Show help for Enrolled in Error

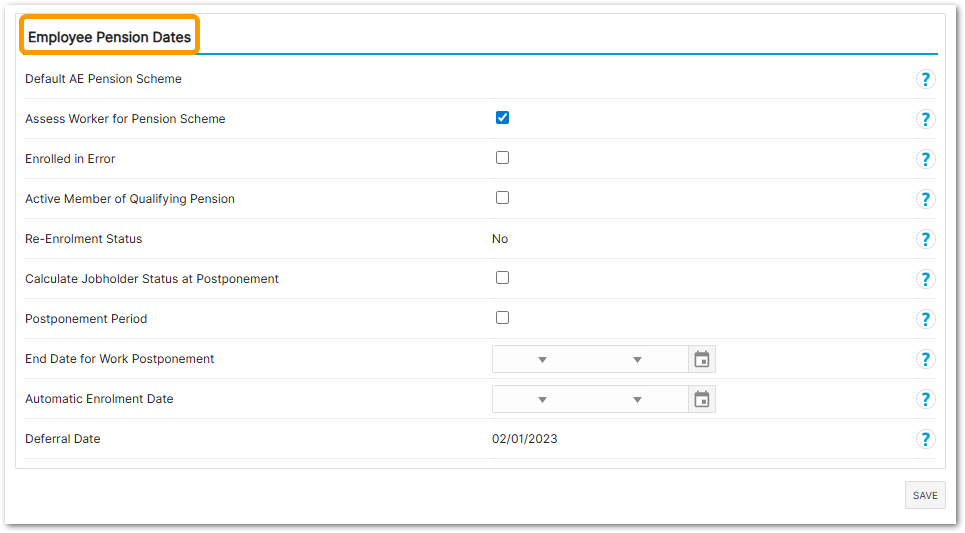[x=925, y=159]
